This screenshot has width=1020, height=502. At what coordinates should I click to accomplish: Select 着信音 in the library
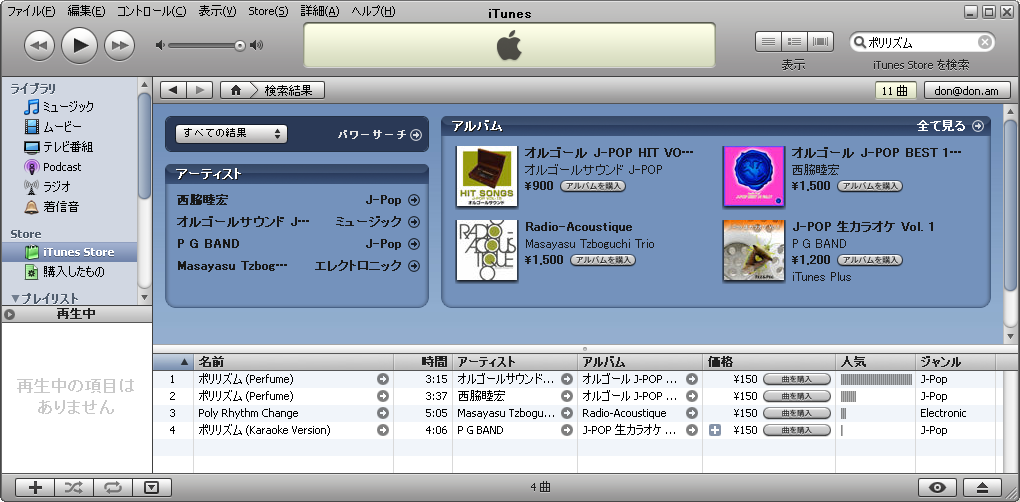click(61, 207)
